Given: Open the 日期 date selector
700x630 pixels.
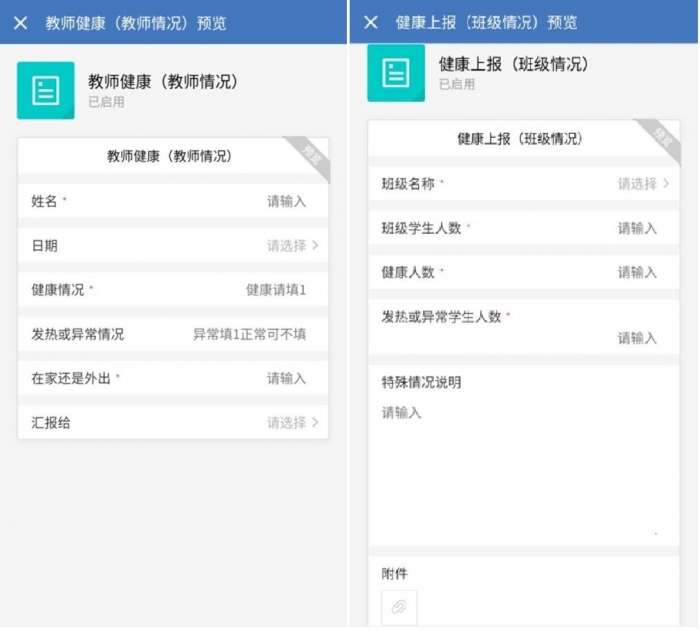Looking at the screenshot, I should tap(292, 245).
